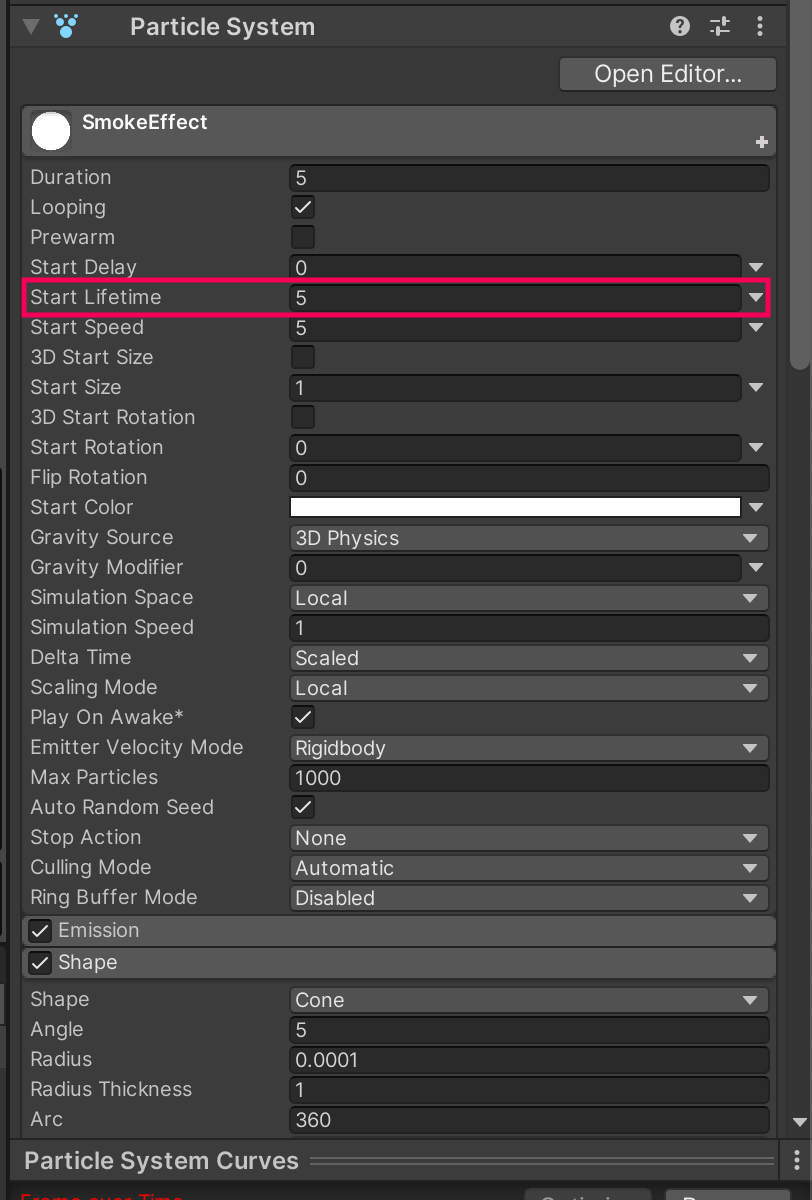Open the Start Lifetime mode dropdown
This screenshot has width=812, height=1200.
click(757, 297)
